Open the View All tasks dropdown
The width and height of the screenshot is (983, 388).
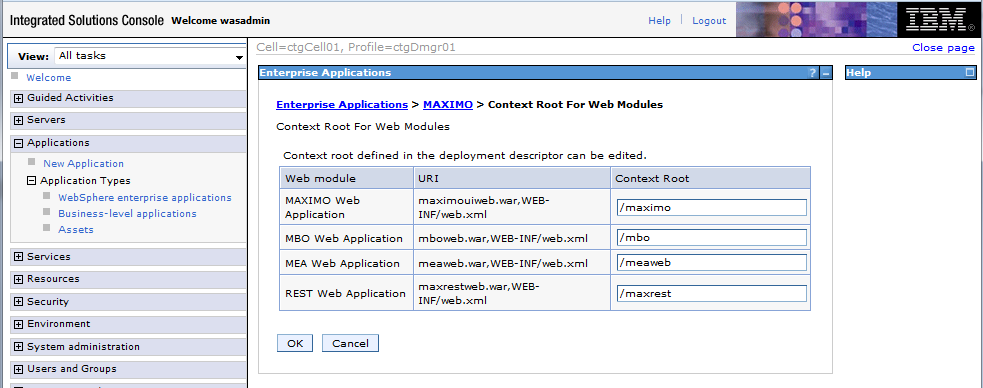(x=150, y=56)
